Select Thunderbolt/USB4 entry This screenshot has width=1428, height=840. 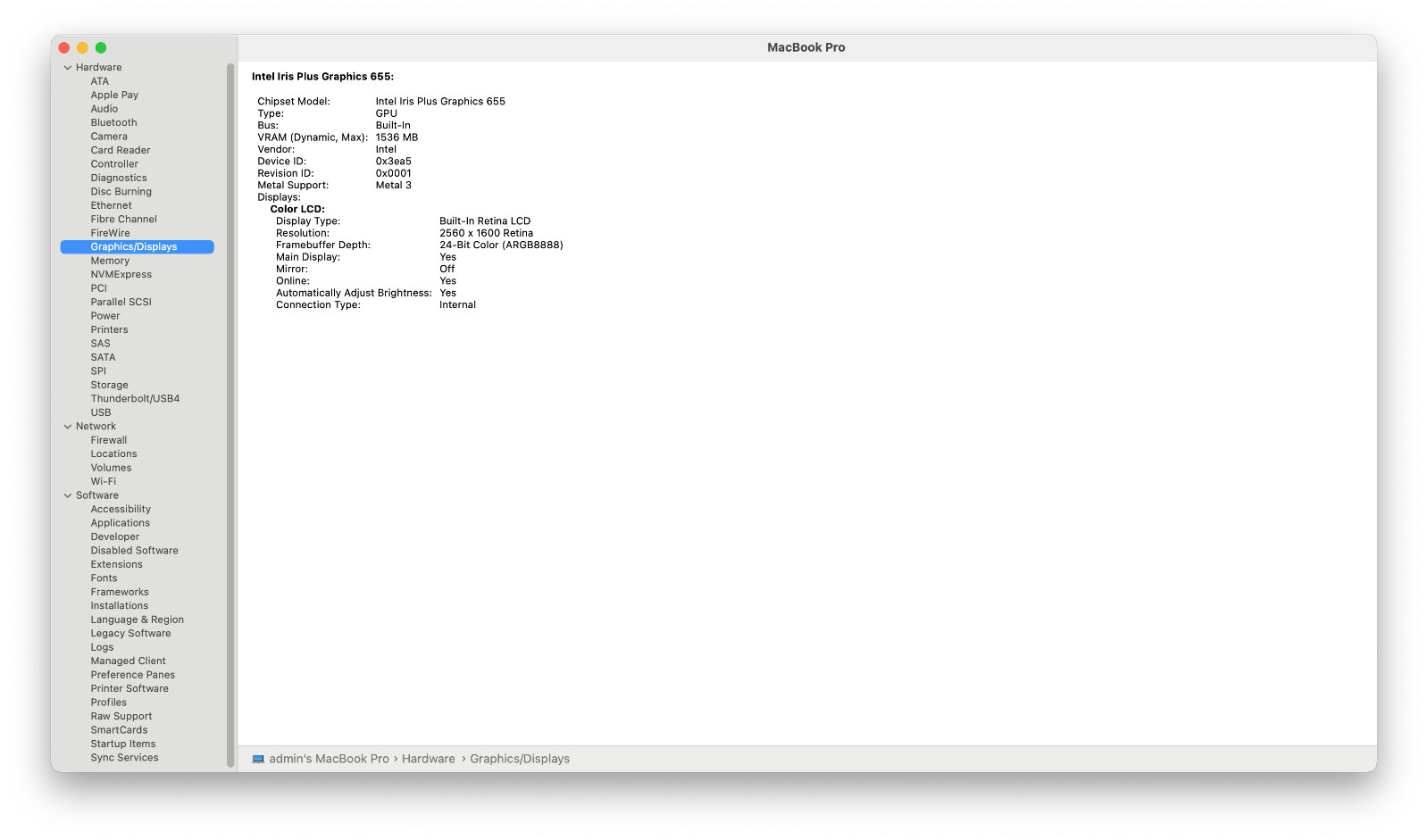click(137, 399)
